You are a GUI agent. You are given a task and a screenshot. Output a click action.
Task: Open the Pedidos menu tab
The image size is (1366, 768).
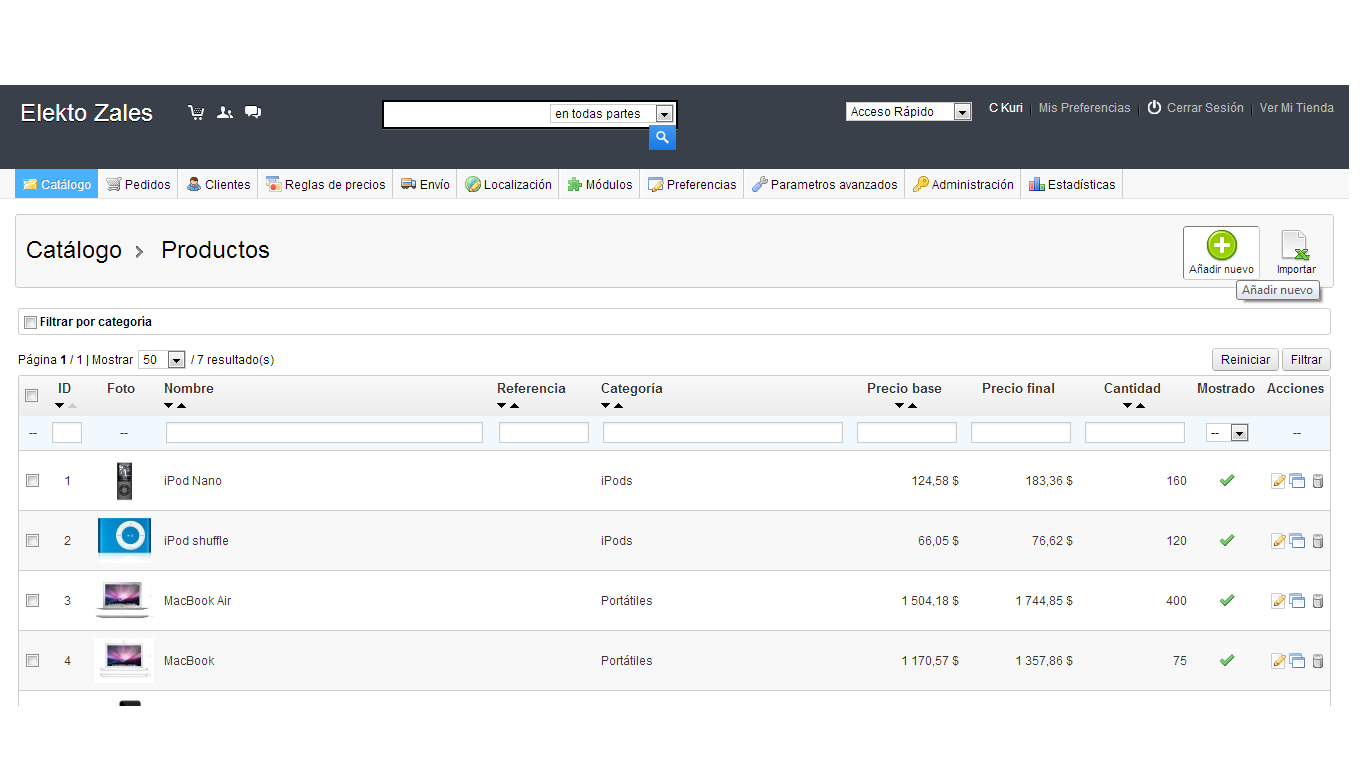(x=138, y=184)
